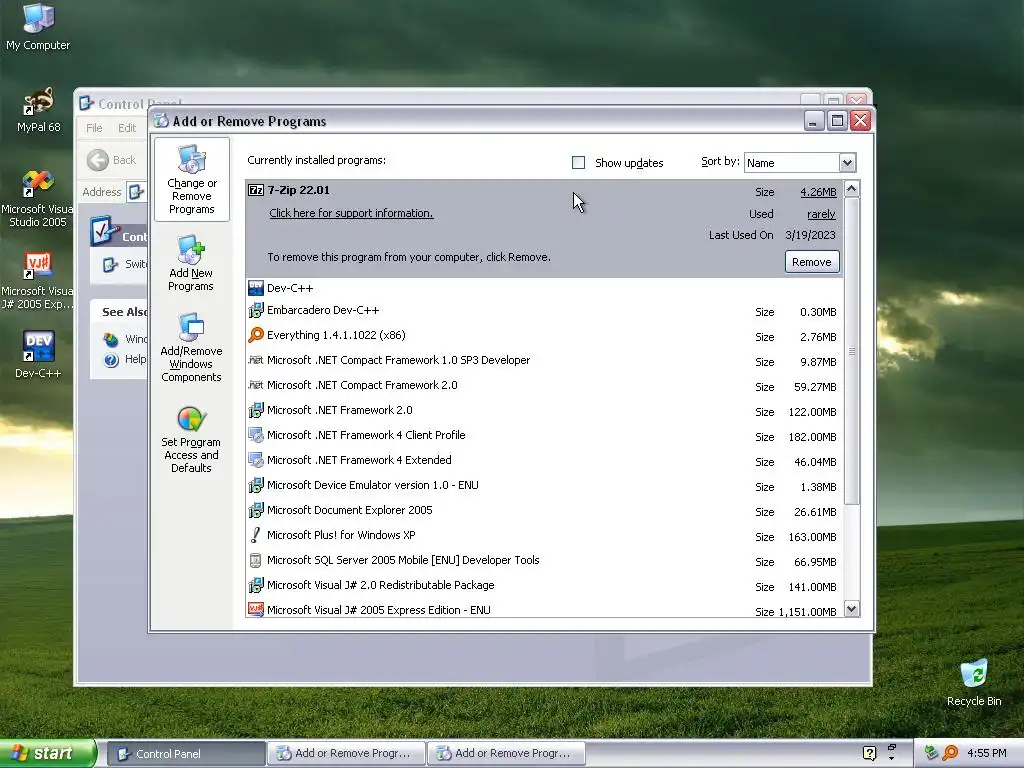Click here for support information link
1024x768 pixels.
click(351, 213)
